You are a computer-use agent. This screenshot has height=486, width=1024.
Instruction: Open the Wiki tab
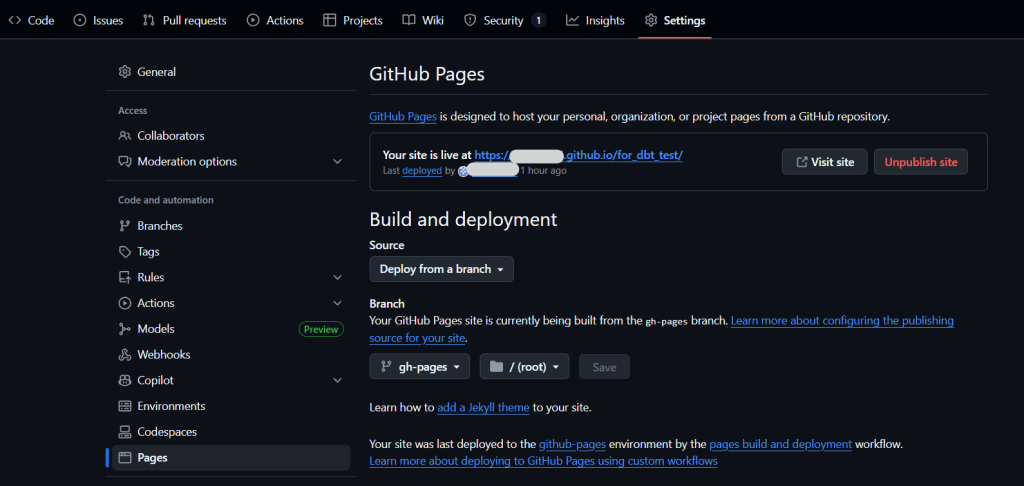423,20
